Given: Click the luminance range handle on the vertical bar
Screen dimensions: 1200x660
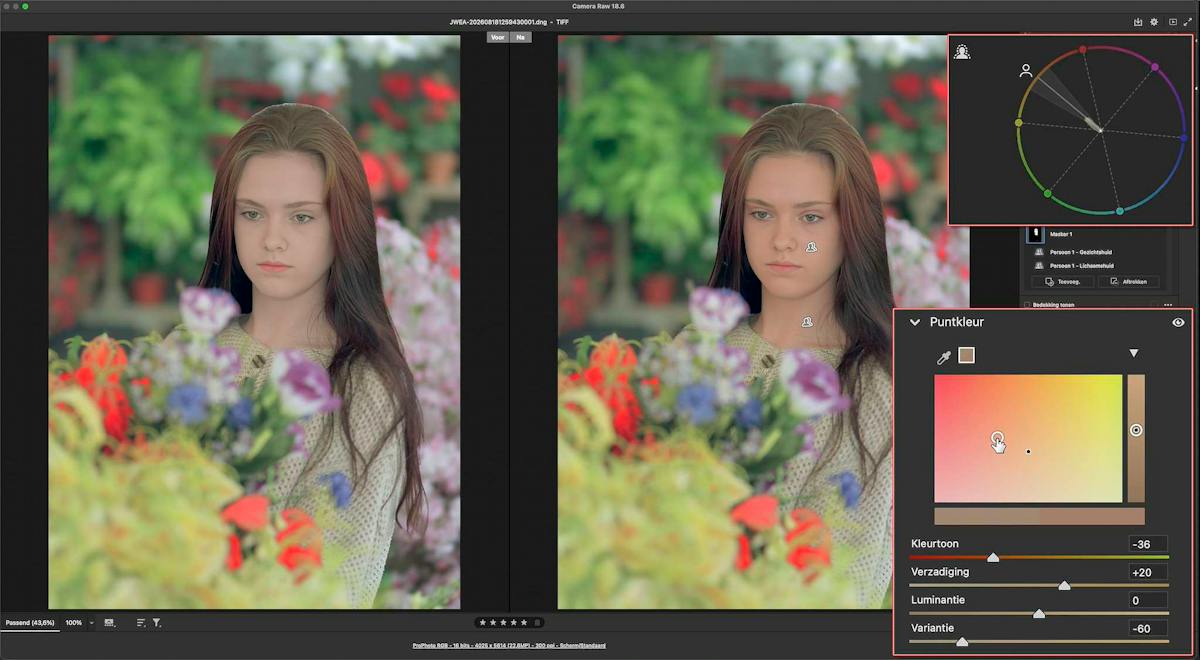Looking at the screenshot, I should [1136, 430].
